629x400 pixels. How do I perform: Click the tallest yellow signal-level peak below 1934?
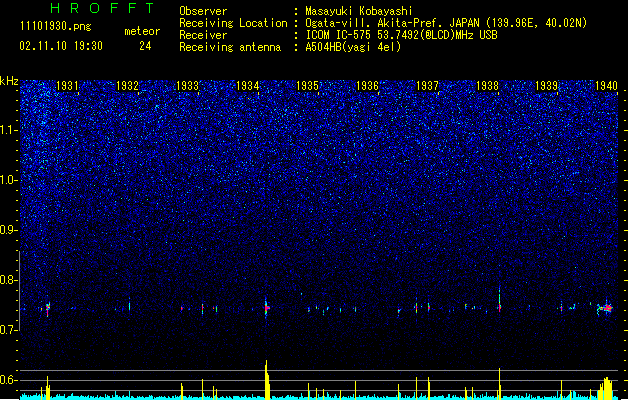pyautogui.click(x=267, y=379)
